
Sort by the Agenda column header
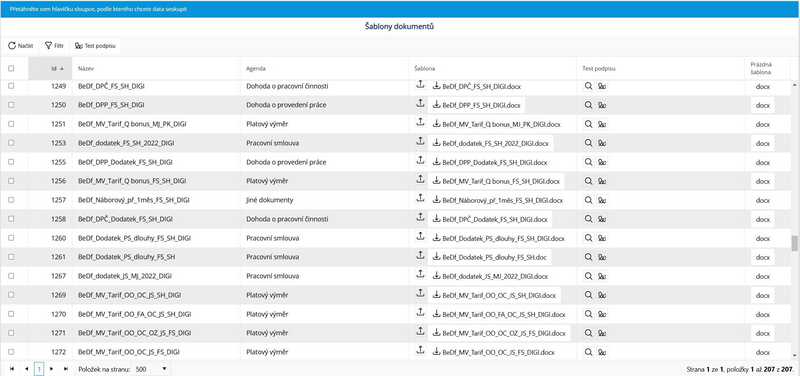click(x=324, y=68)
